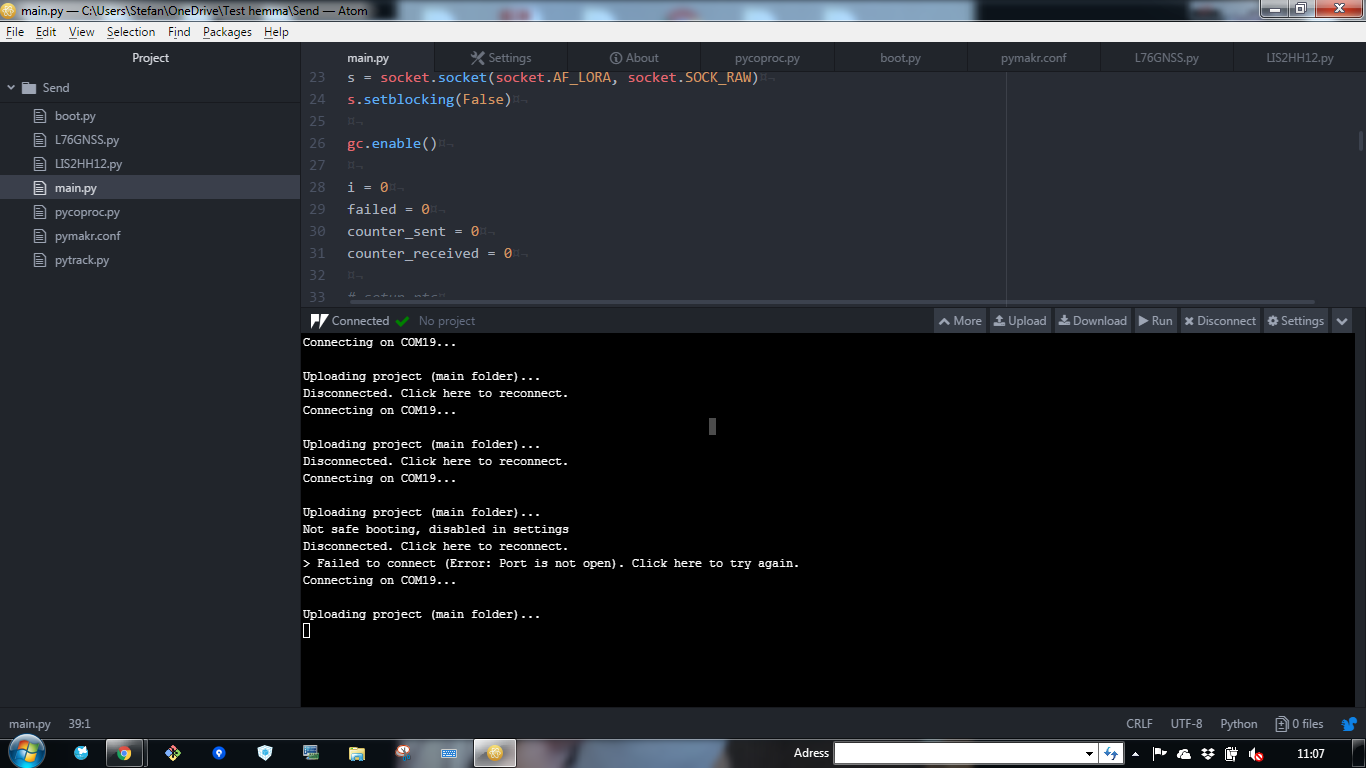The width and height of the screenshot is (1366, 768).
Task: Switch to the boot.py tab
Action: coord(900,58)
